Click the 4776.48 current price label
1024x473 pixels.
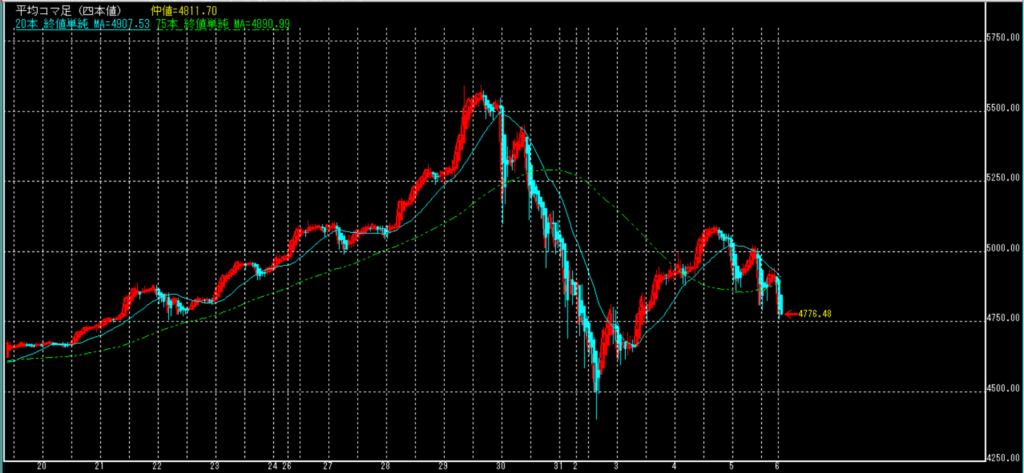point(815,314)
